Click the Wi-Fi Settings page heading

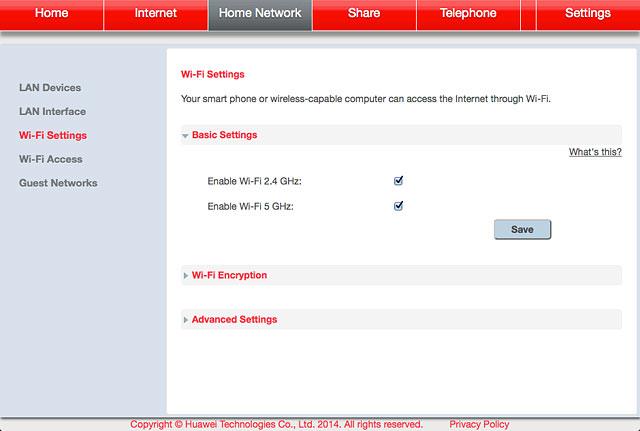tap(213, 74)
